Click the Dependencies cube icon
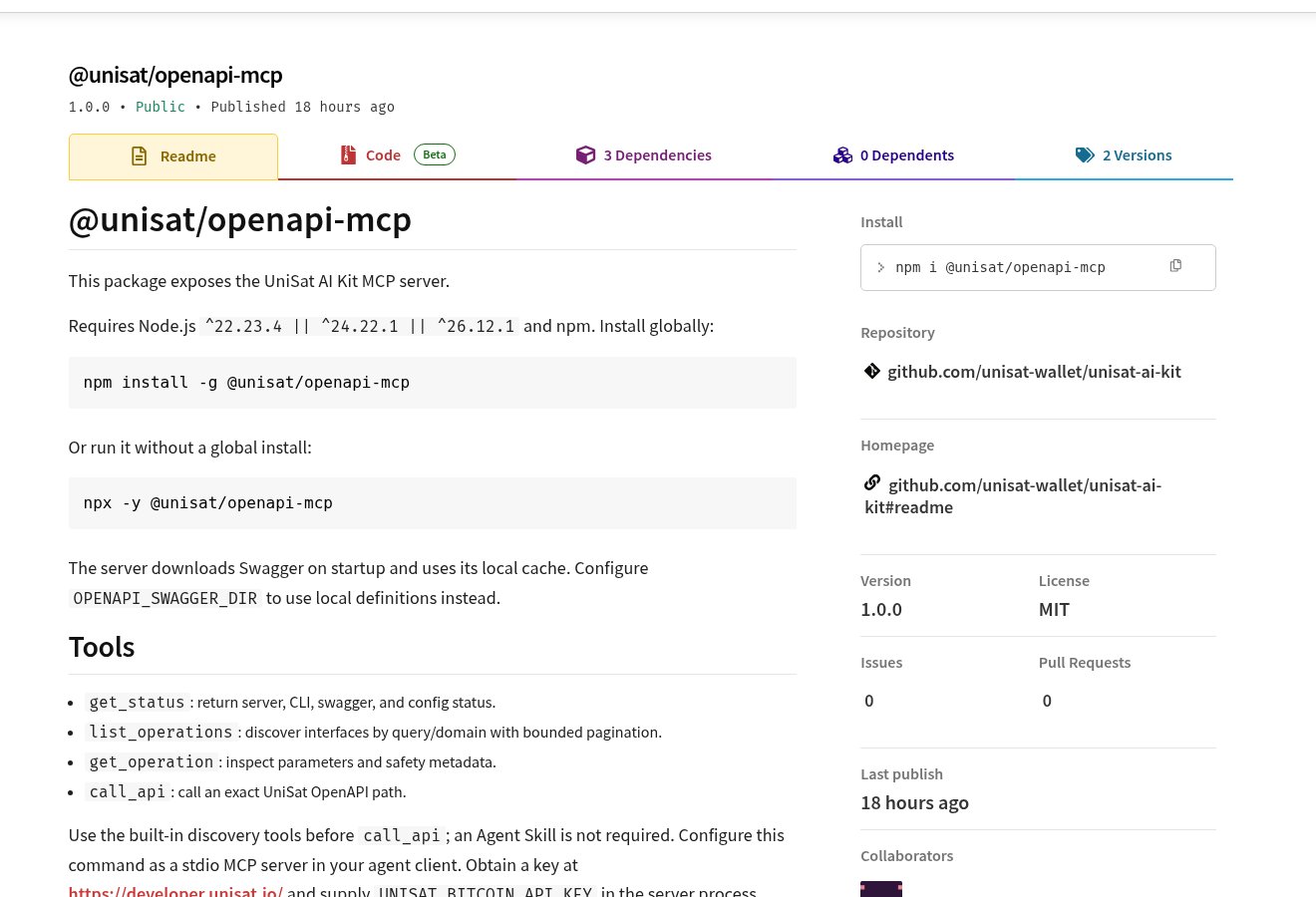This screenshot has width=1316, height=897. click(585, 154)
